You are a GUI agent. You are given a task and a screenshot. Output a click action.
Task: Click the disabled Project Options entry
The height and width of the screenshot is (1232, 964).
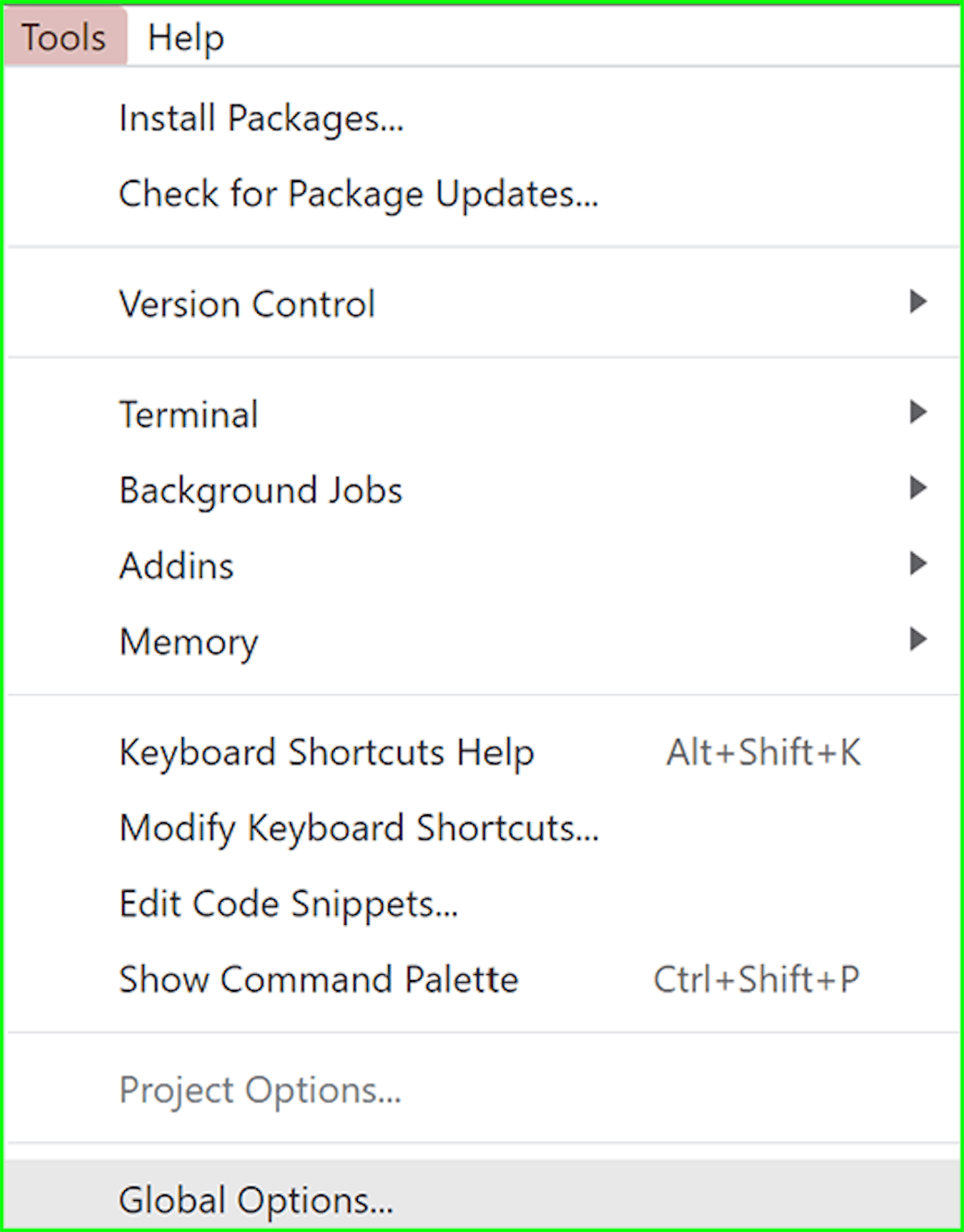point(259,1090)
